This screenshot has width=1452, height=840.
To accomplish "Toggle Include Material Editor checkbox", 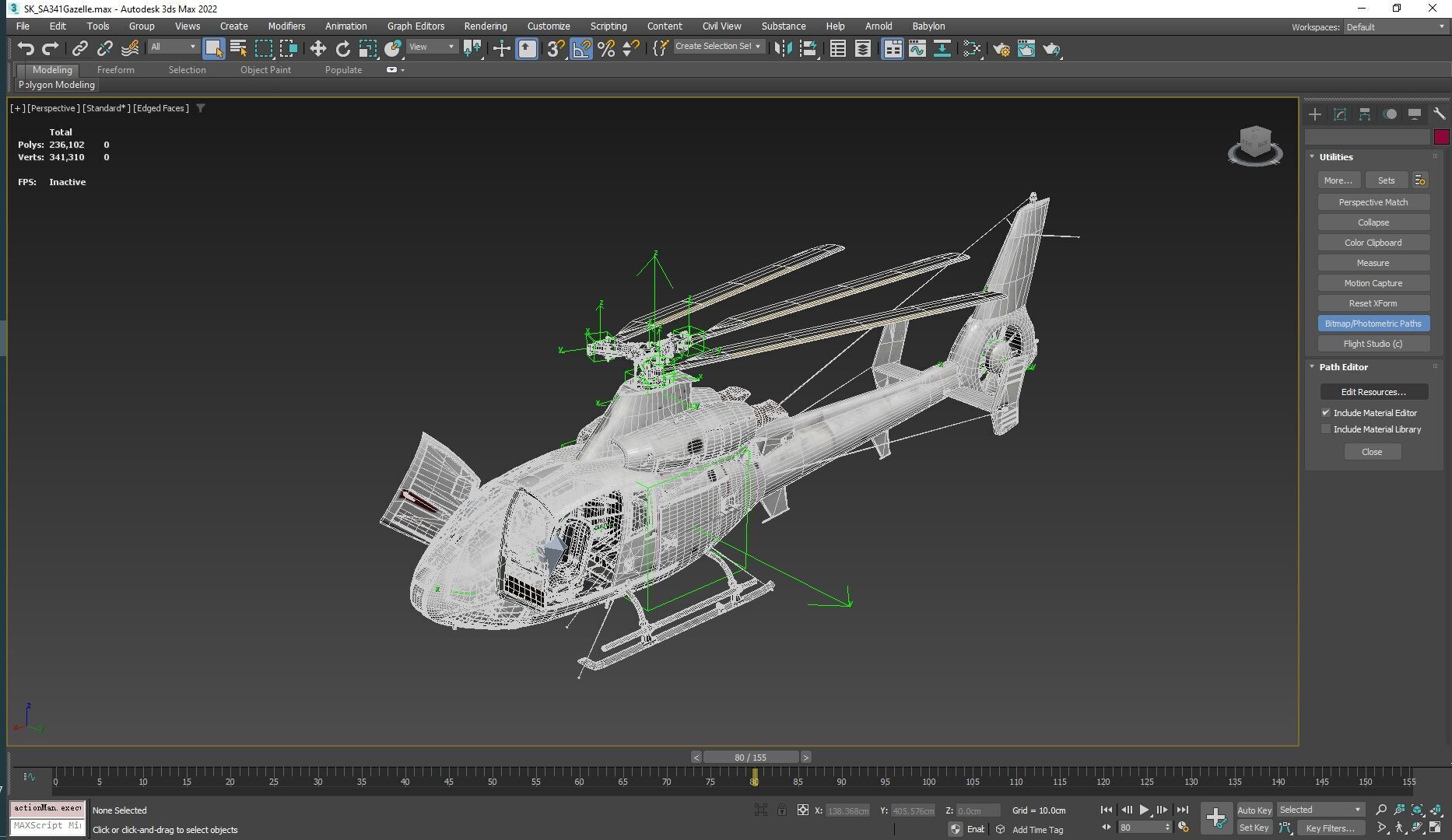I will (x=1326, y=412).
